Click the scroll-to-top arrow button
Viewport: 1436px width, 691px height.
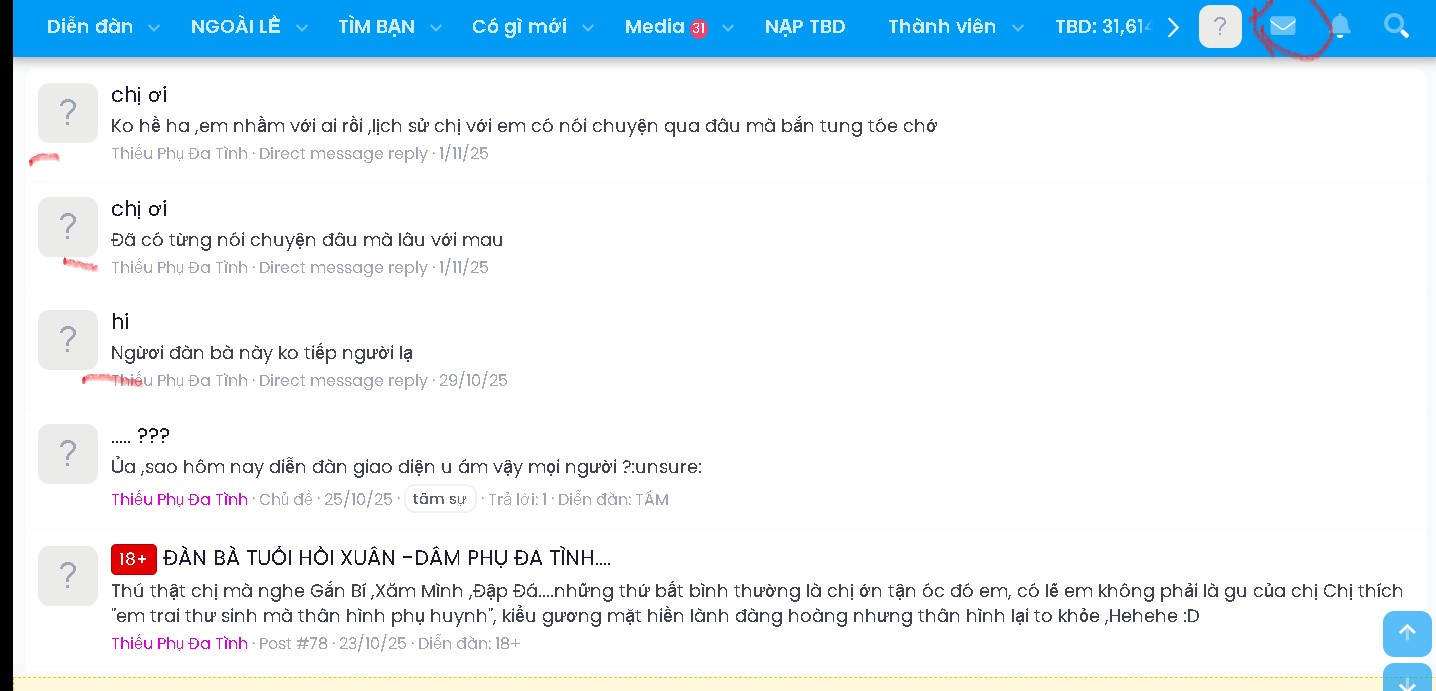1407,633
